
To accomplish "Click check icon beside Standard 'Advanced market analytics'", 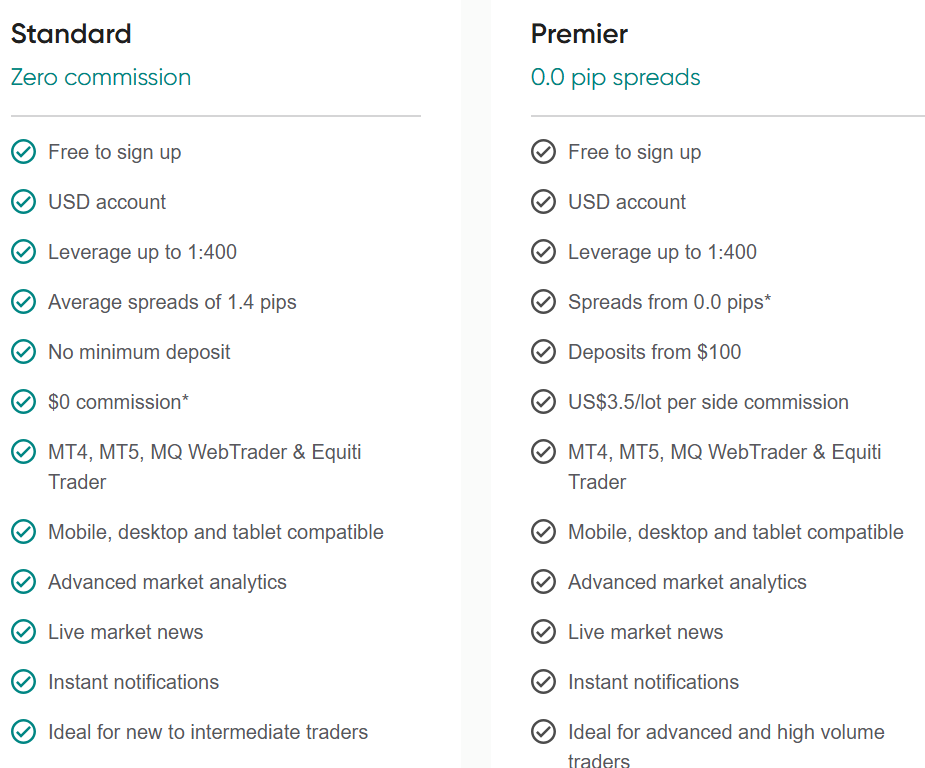I will coord(23,582).
